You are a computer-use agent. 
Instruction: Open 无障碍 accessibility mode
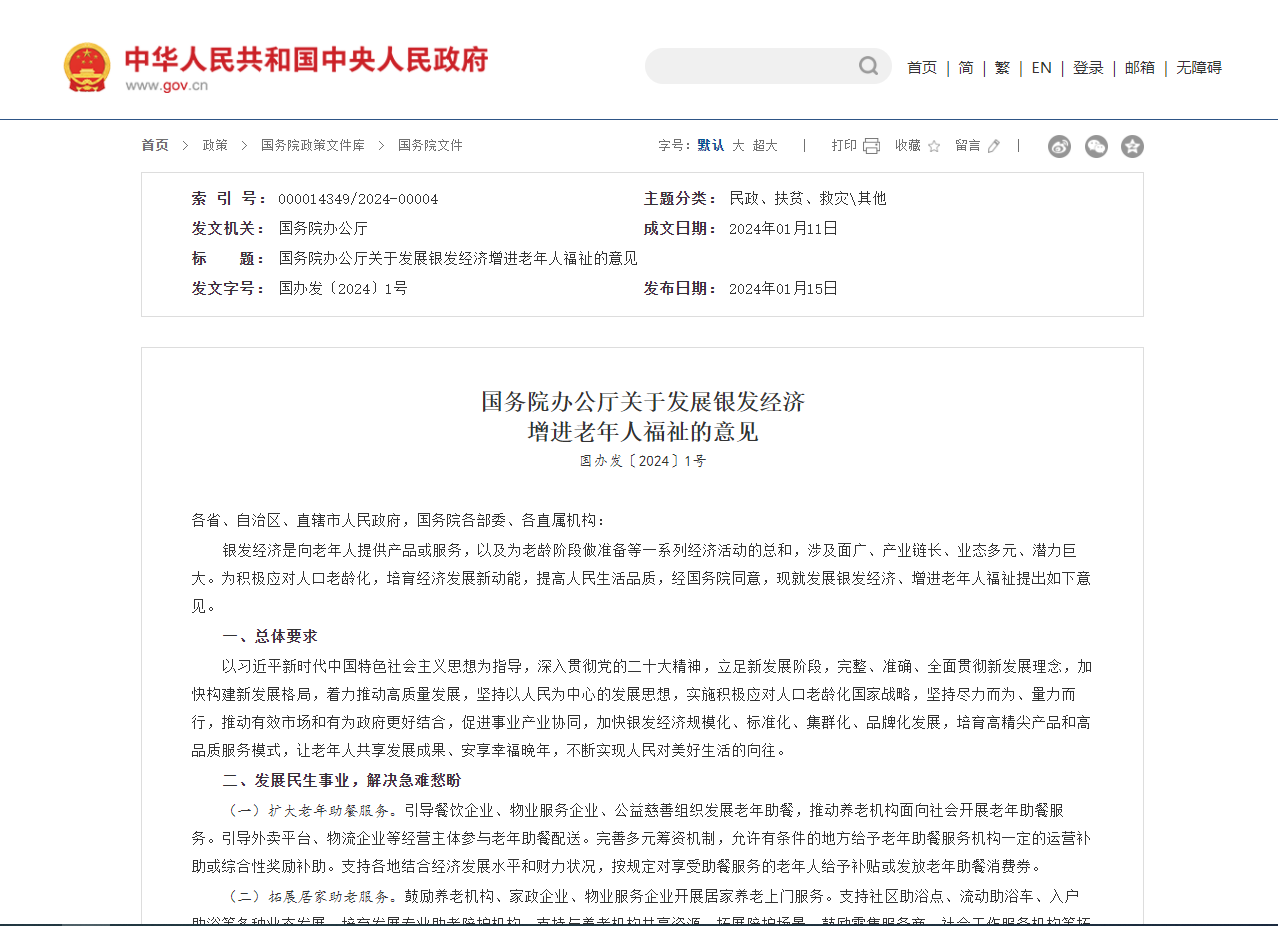coord(1198,68)
